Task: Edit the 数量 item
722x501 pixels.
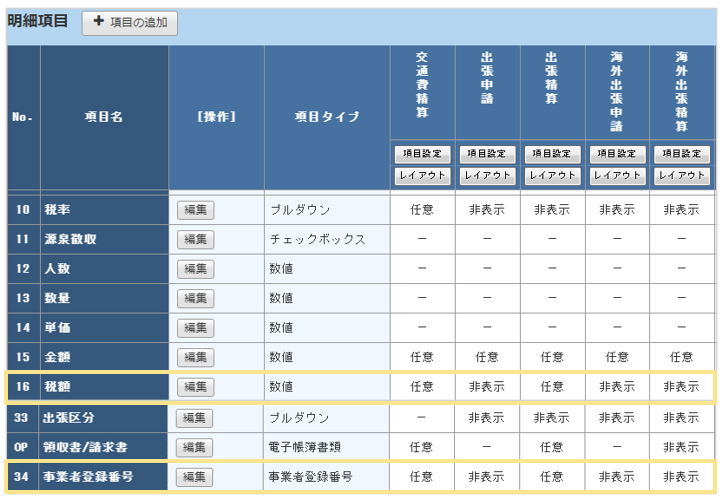Action: 195,298
